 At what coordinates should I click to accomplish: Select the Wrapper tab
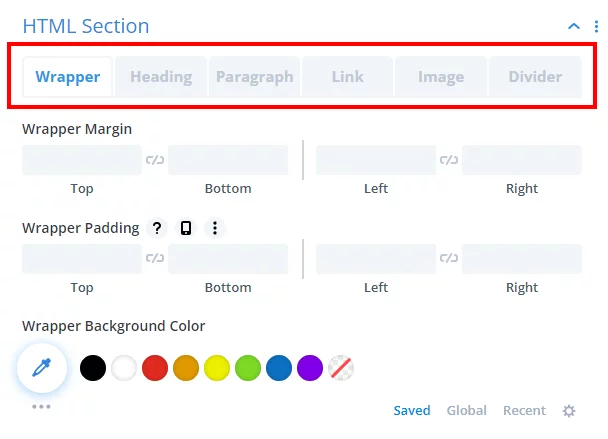tap(67, 77)
